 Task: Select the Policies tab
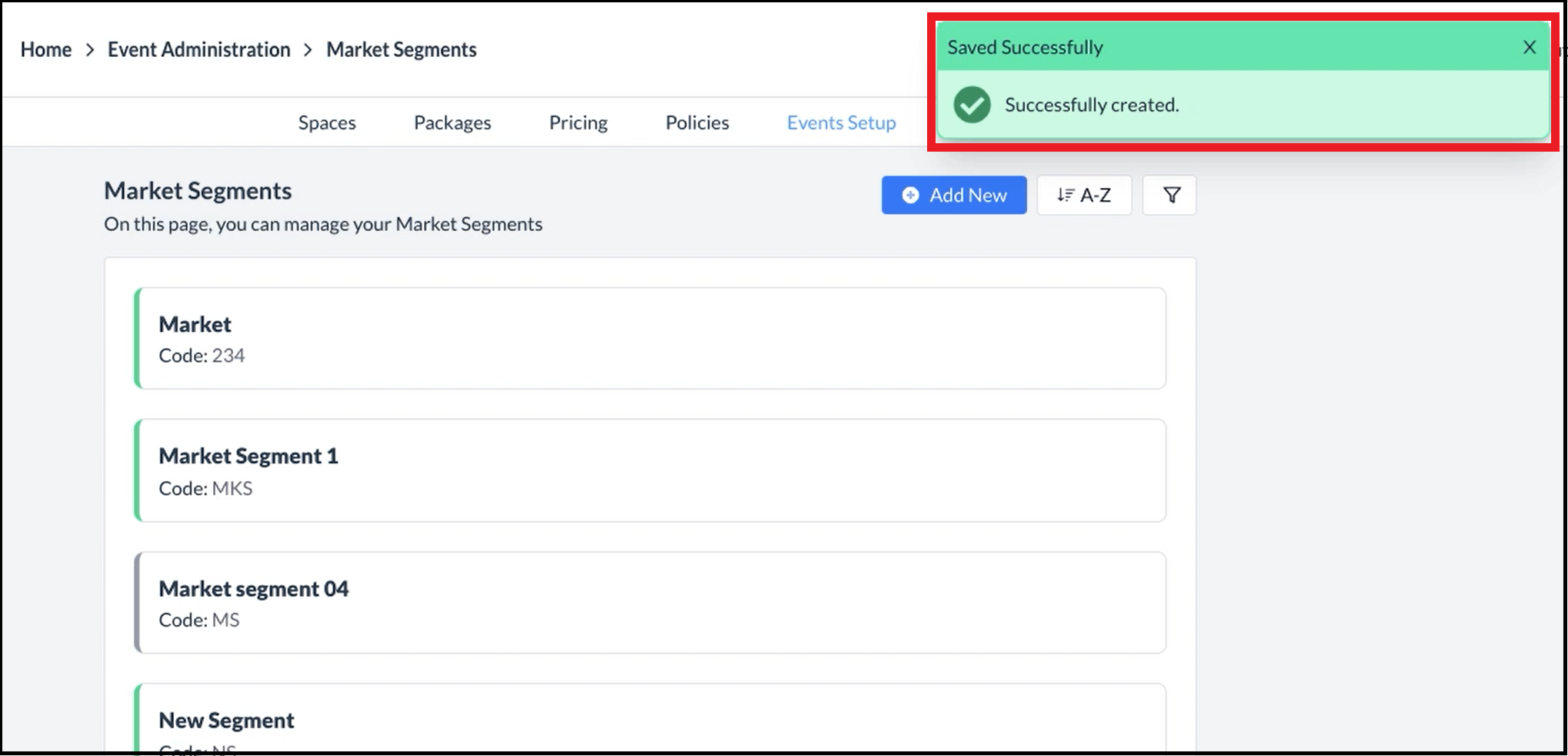(697, 123)
